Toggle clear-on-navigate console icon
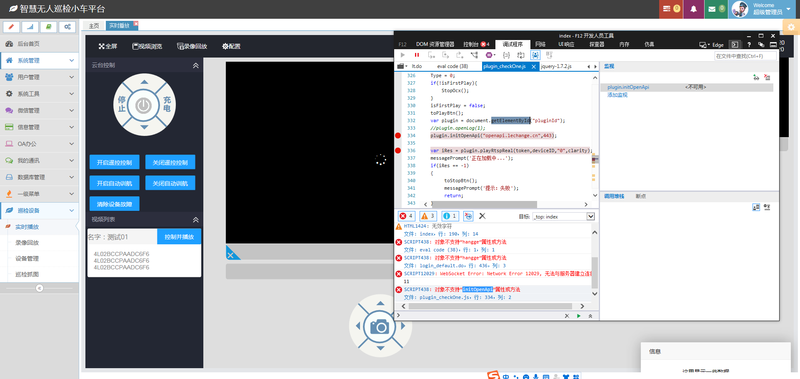800x379 pixels. tap(468, 216)
